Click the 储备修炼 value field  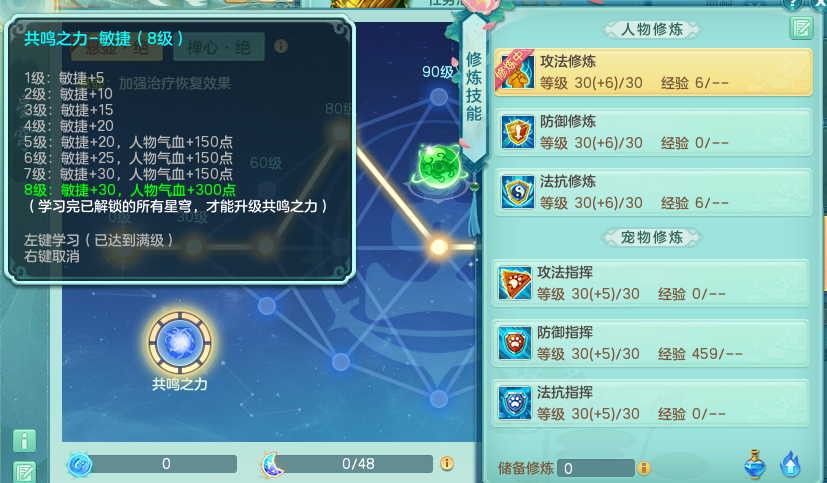596,468
